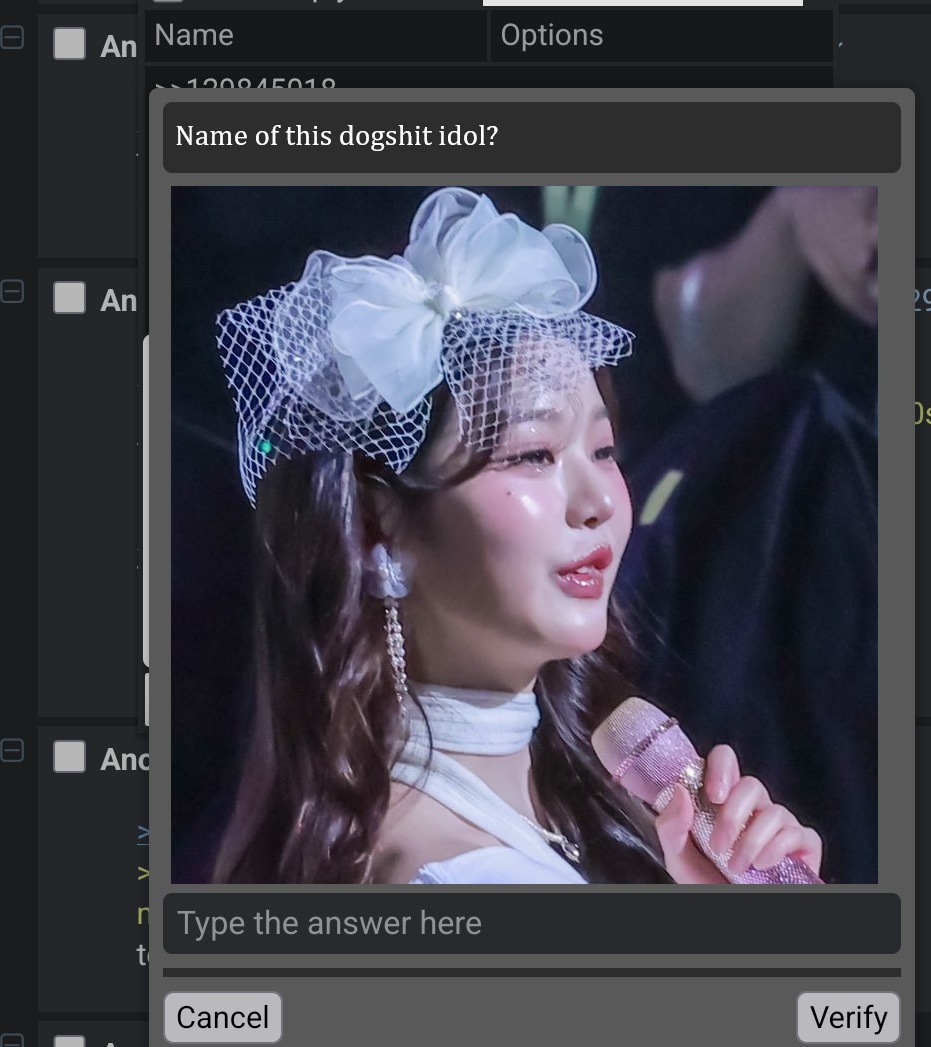Image resolution: width=931 pixels, height=1047 pixels.
Task: Tick the checkbox of the topmost post
Action: tap(69, 43)
